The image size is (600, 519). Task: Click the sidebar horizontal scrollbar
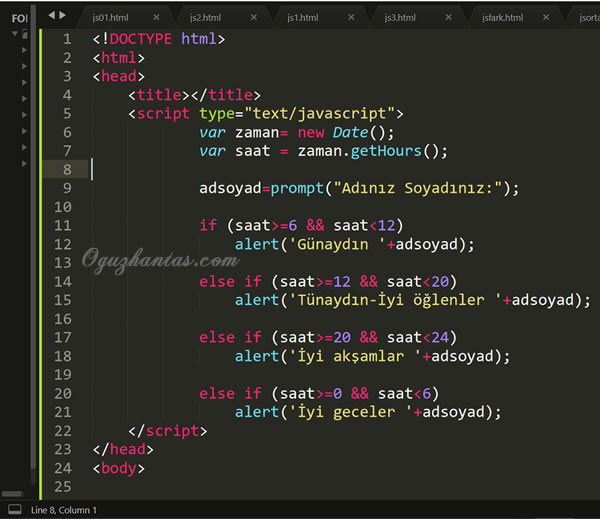(x=12, y=494)
